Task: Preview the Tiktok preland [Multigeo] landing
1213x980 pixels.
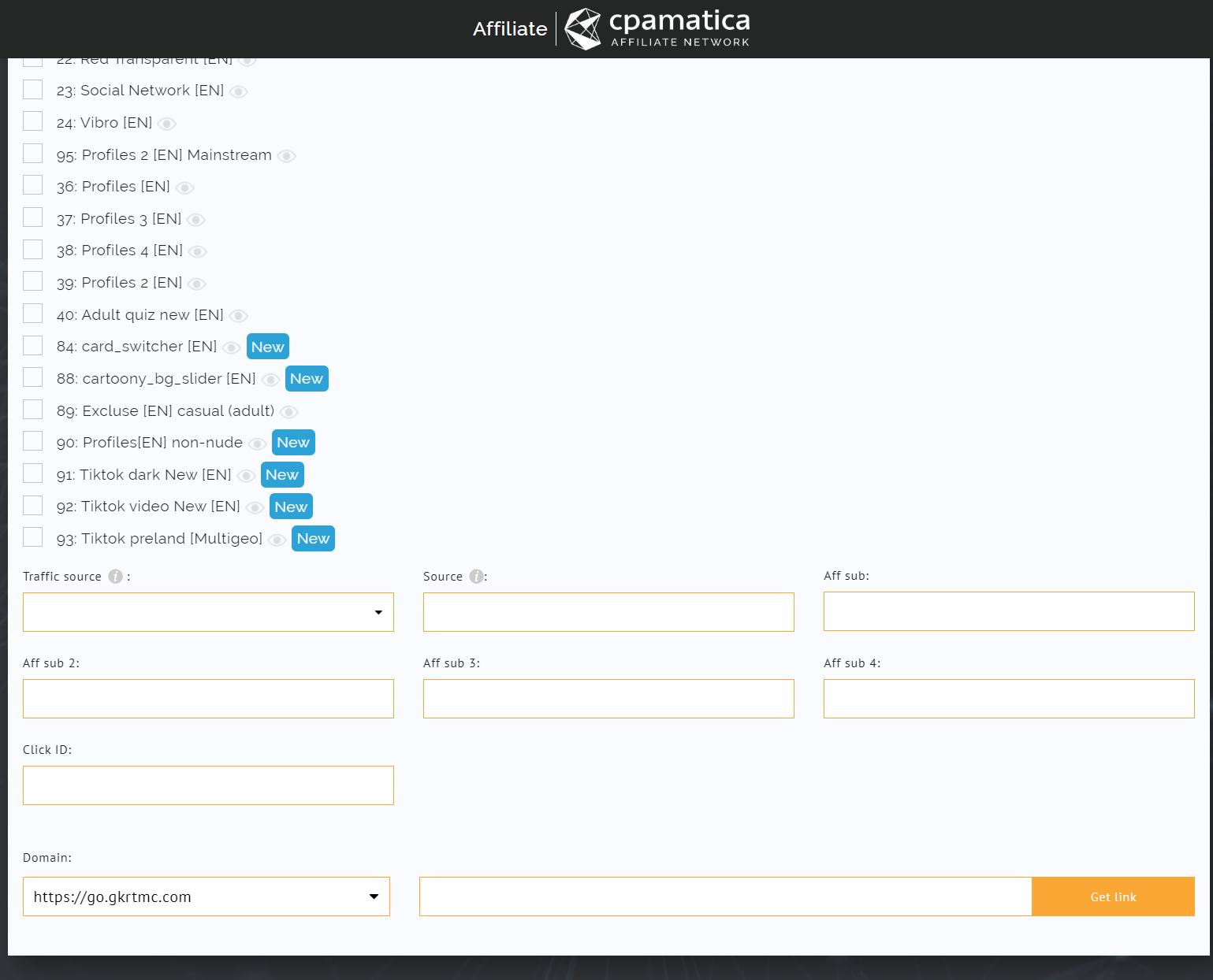Action: [x=277, y=540]
